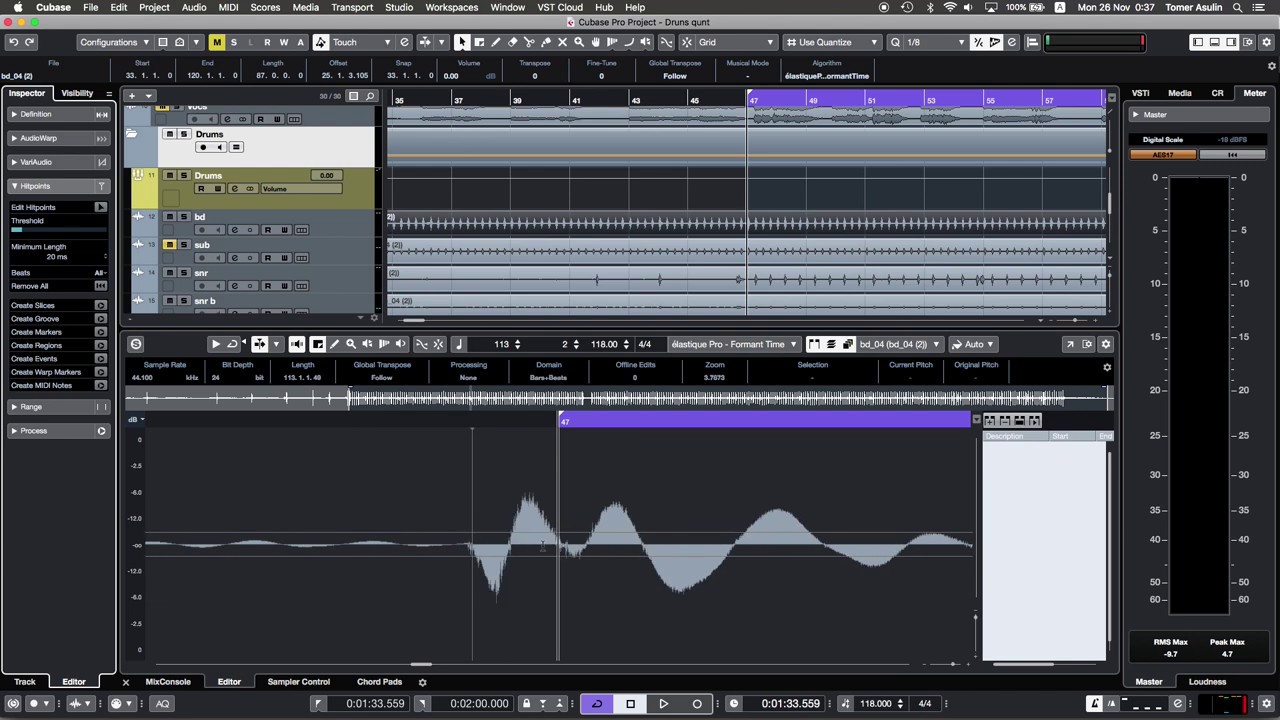Select the Zoom magnifier tool in toolbar
1280x720 pixels.
pyautogui.click(x=579, y=42)
